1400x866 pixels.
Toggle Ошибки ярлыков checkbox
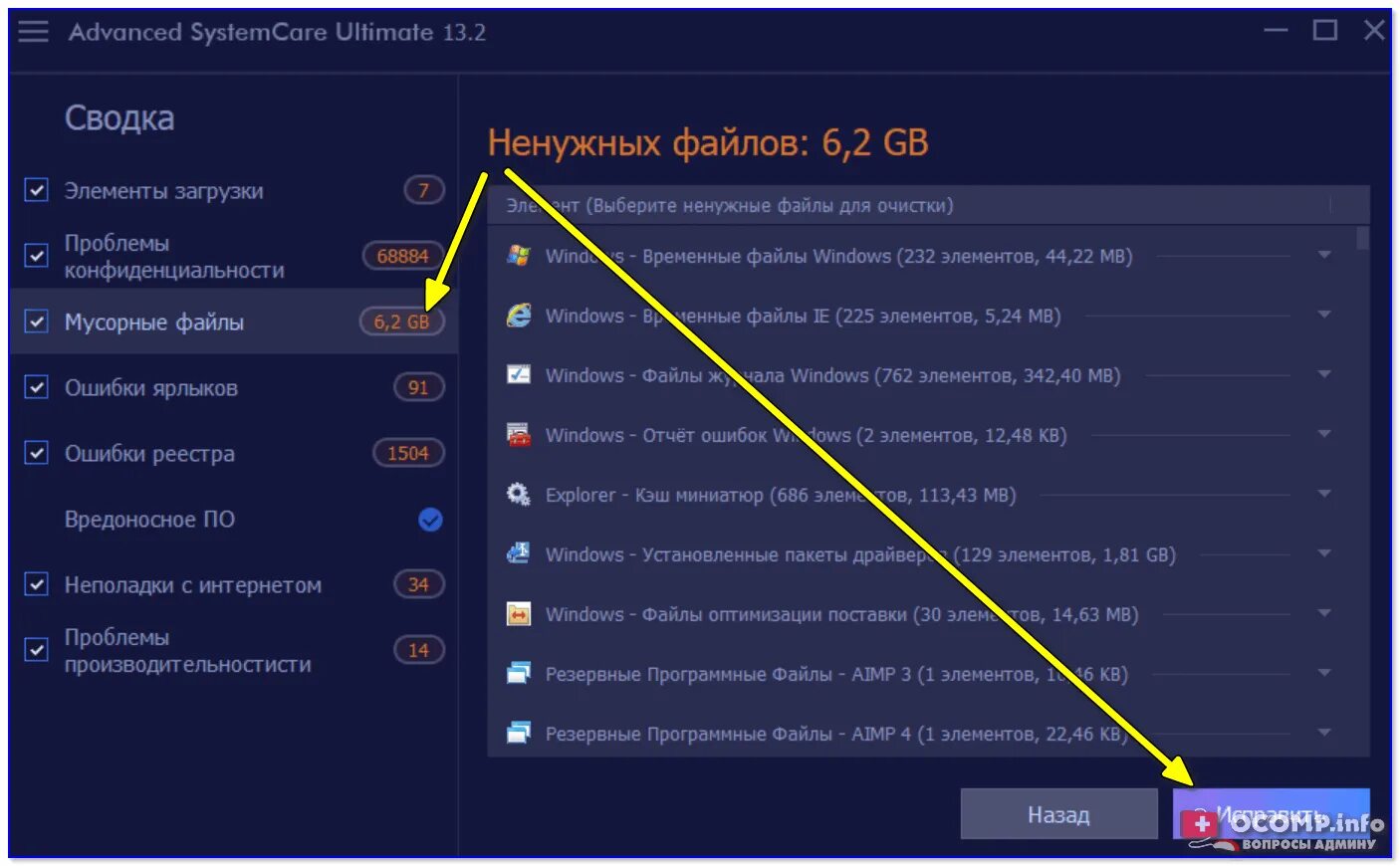pyautogui.click(x=36, y=387)
